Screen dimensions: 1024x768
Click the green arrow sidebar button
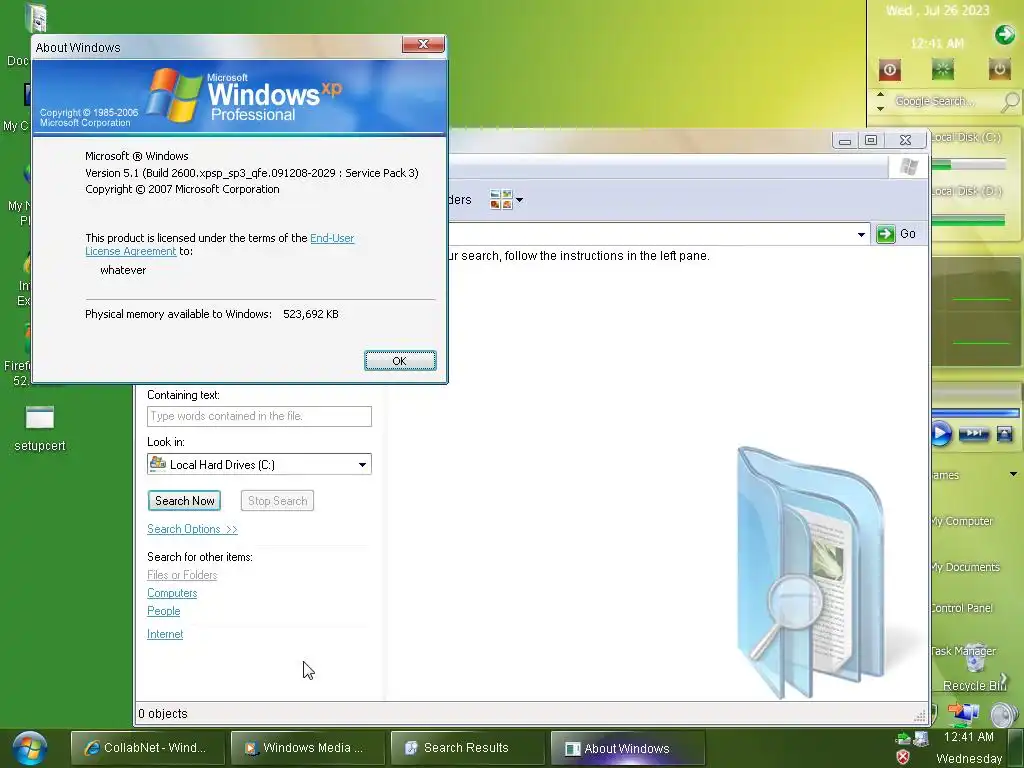[1005, 35]
